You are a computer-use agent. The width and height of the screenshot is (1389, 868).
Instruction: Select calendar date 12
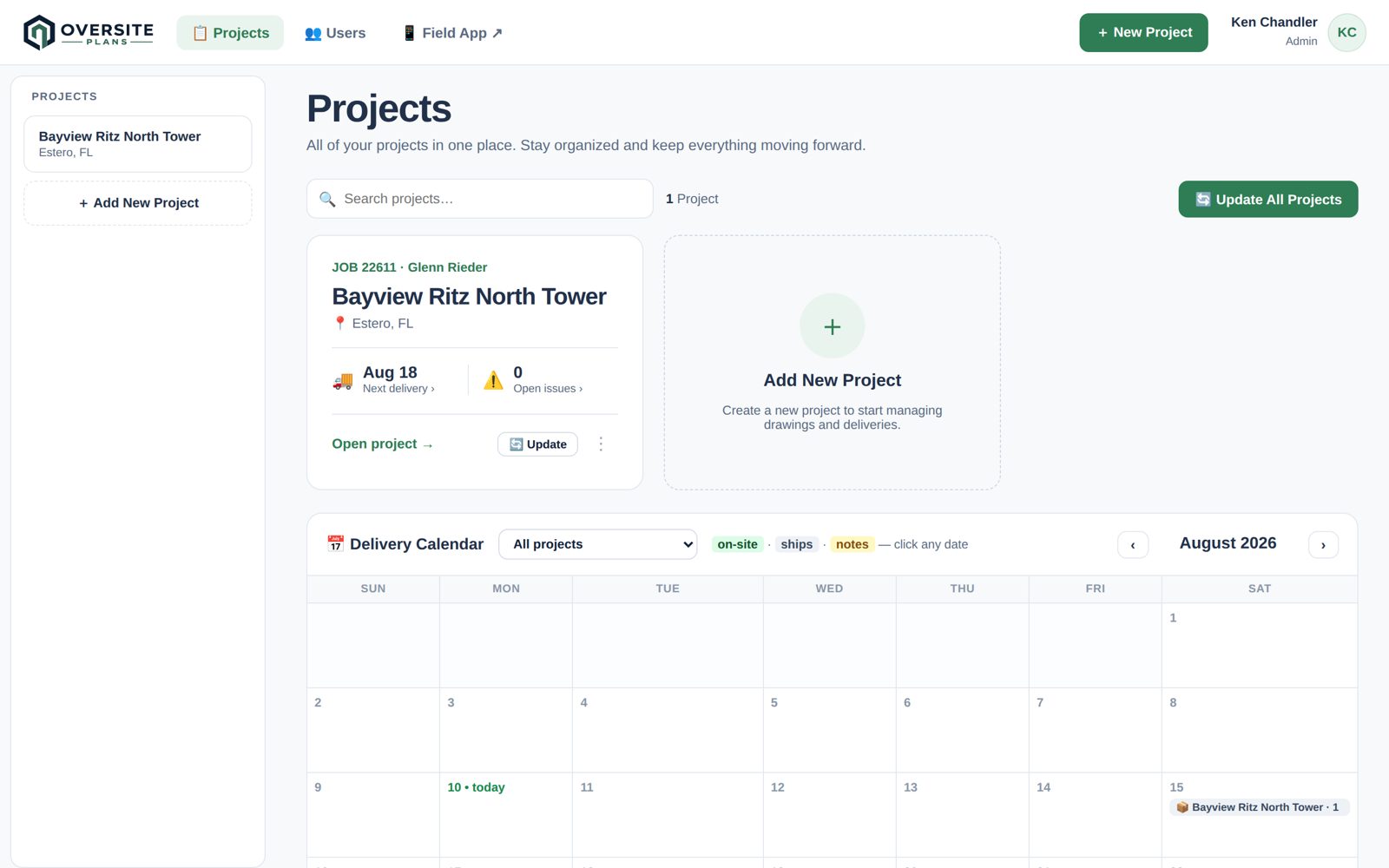tap(829, 815)
